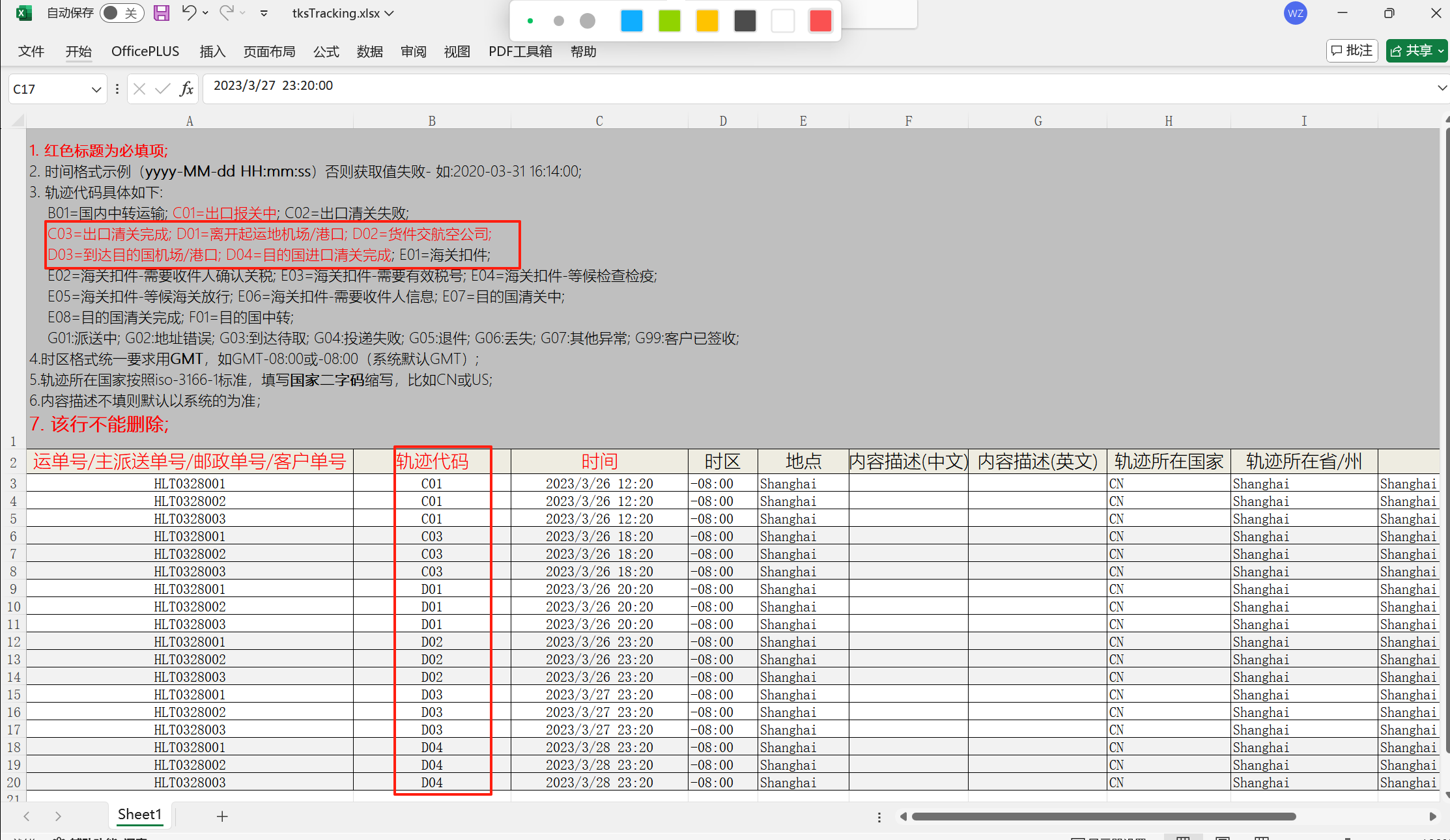Open the Name Box dropdown arrow
This screenshot has height=840, width=1450.
pos(96,89)
